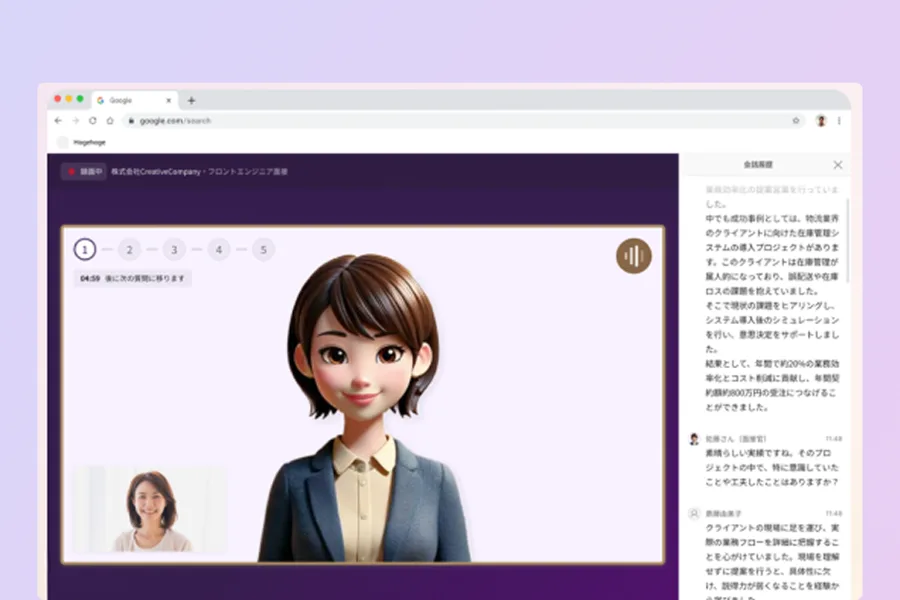
Task: Add a new browser tab
Action: (191, 100)
